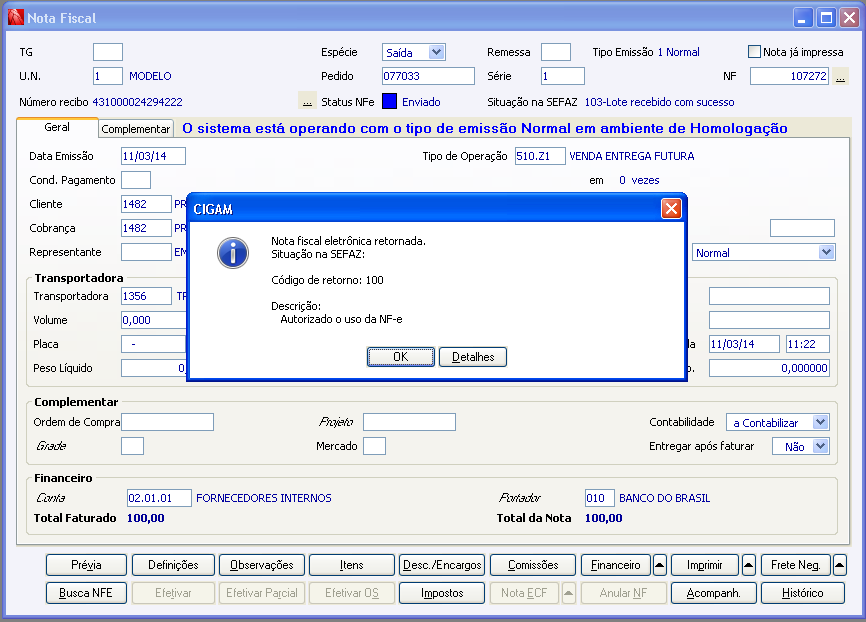Click the Nota ECF button

(524, 593)
